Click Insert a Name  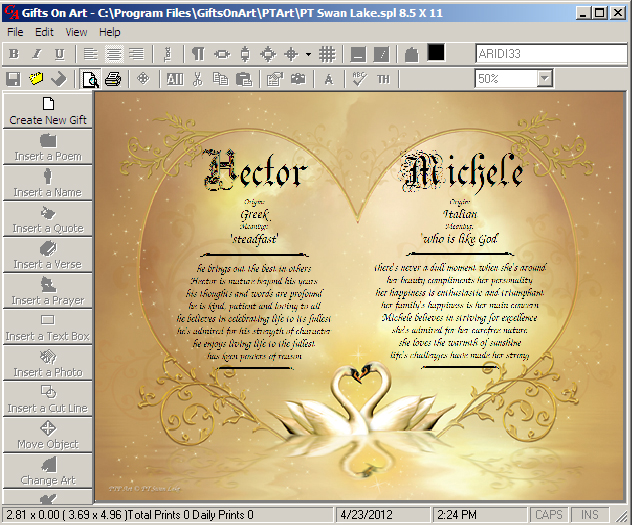point(48,183)
